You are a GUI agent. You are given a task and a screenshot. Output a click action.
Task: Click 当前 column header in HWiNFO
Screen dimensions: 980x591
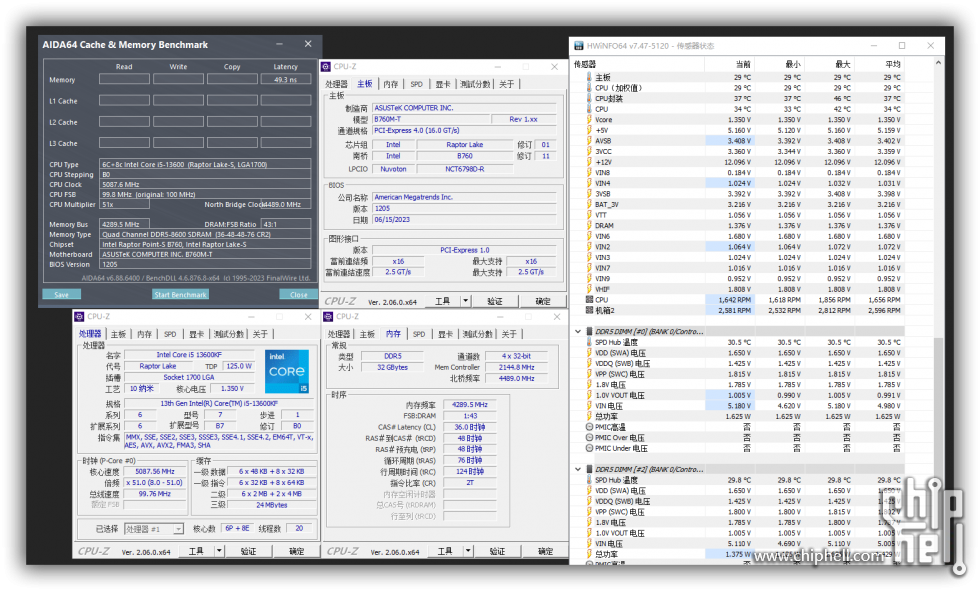(x=729, y=64)
